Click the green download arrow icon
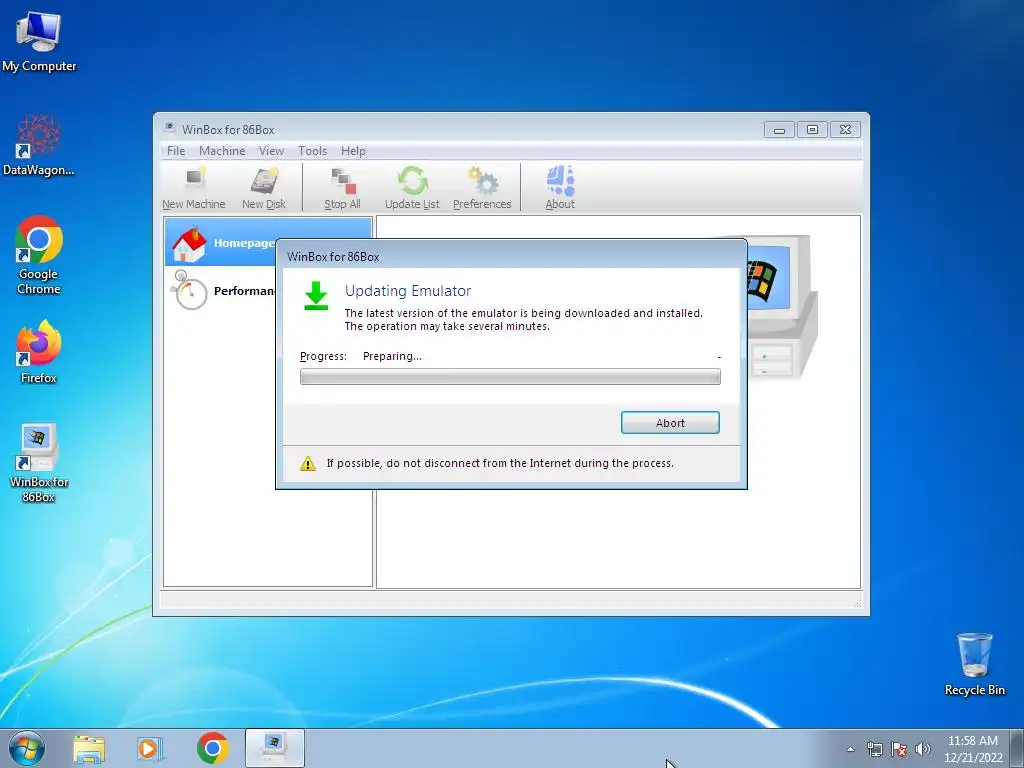1024x768 pixels. click(316, 296)
